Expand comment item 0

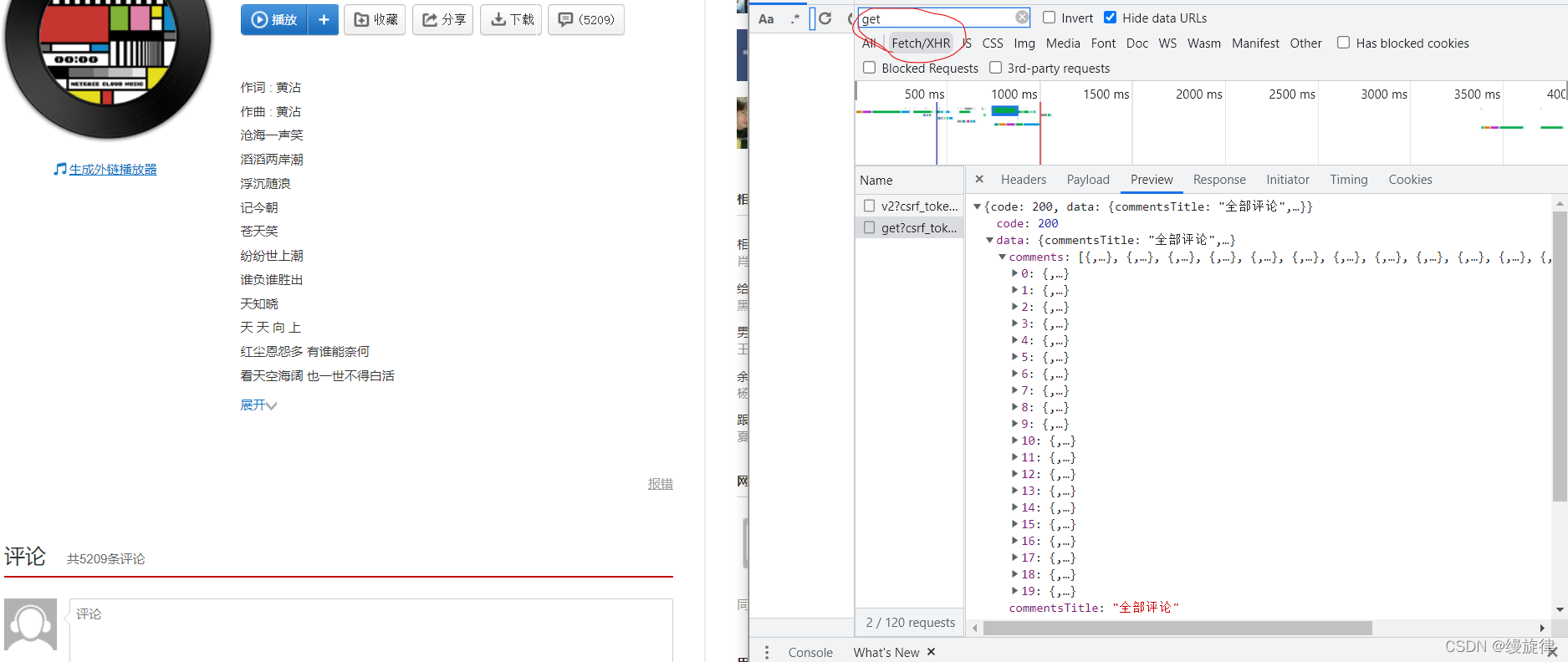click(1014, 273)
